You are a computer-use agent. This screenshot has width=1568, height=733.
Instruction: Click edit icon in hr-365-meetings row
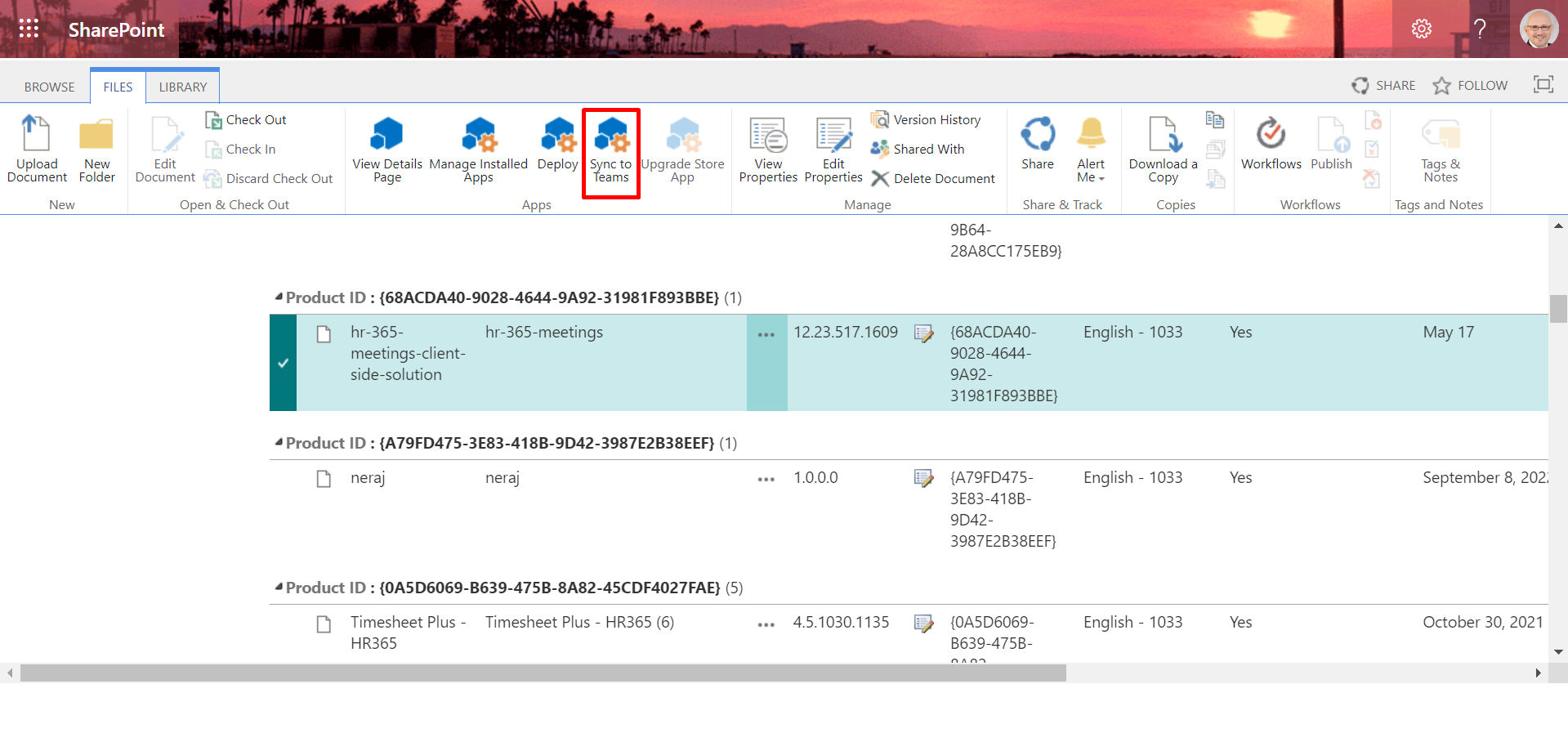(924, 333)
